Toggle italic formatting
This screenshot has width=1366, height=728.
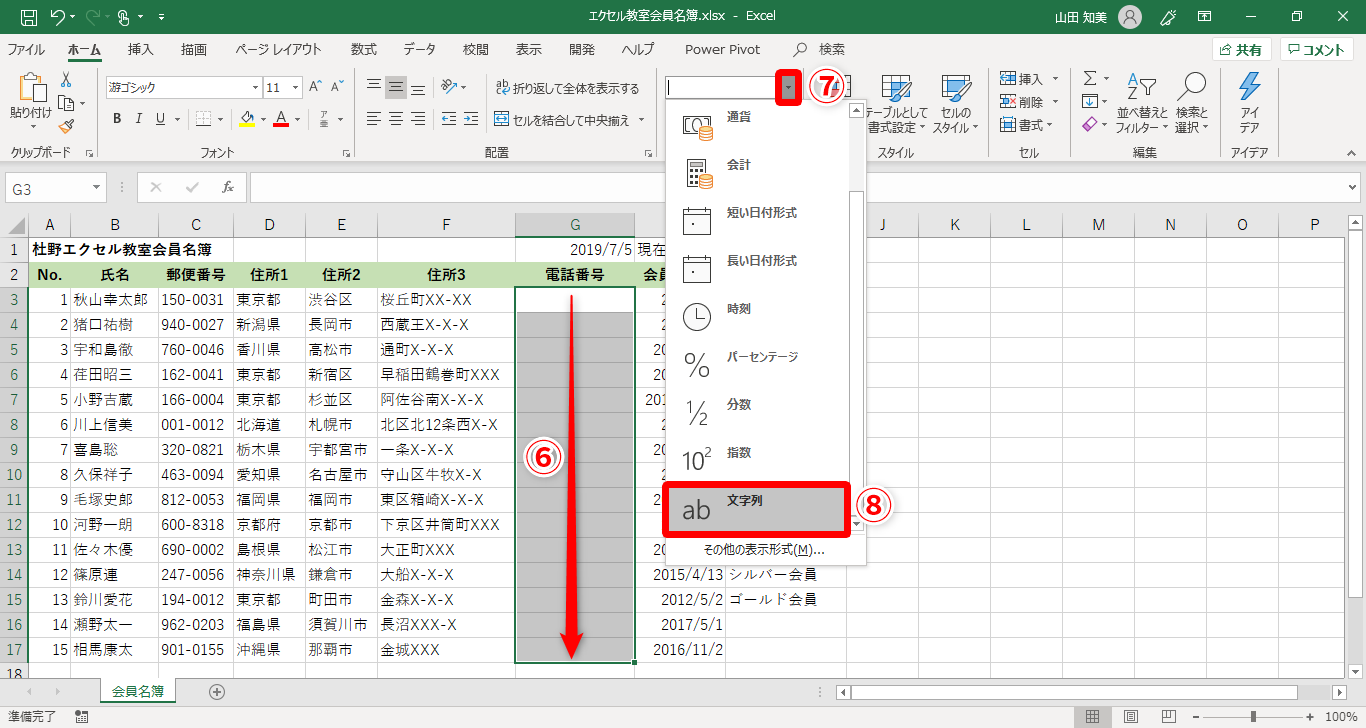[x=139, y=119]
